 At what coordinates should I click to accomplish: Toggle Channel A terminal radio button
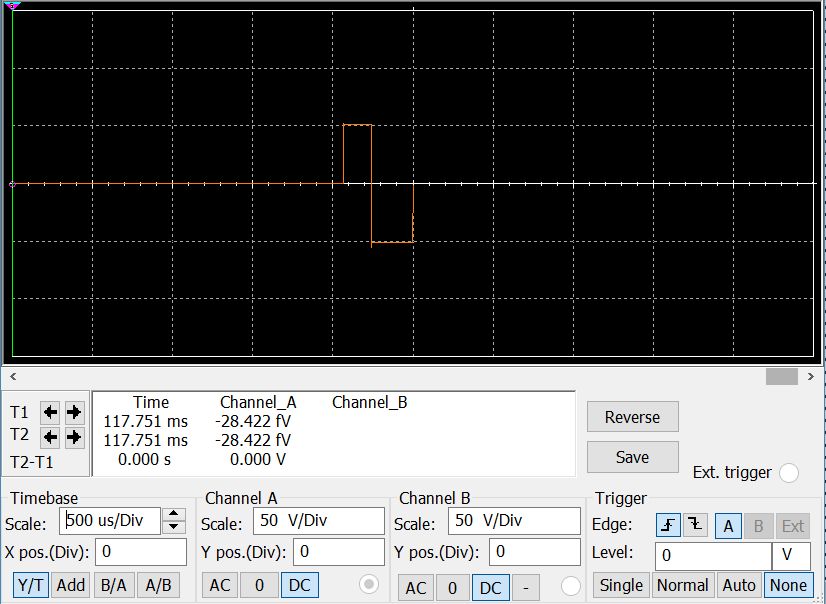(x=369, y=585)
